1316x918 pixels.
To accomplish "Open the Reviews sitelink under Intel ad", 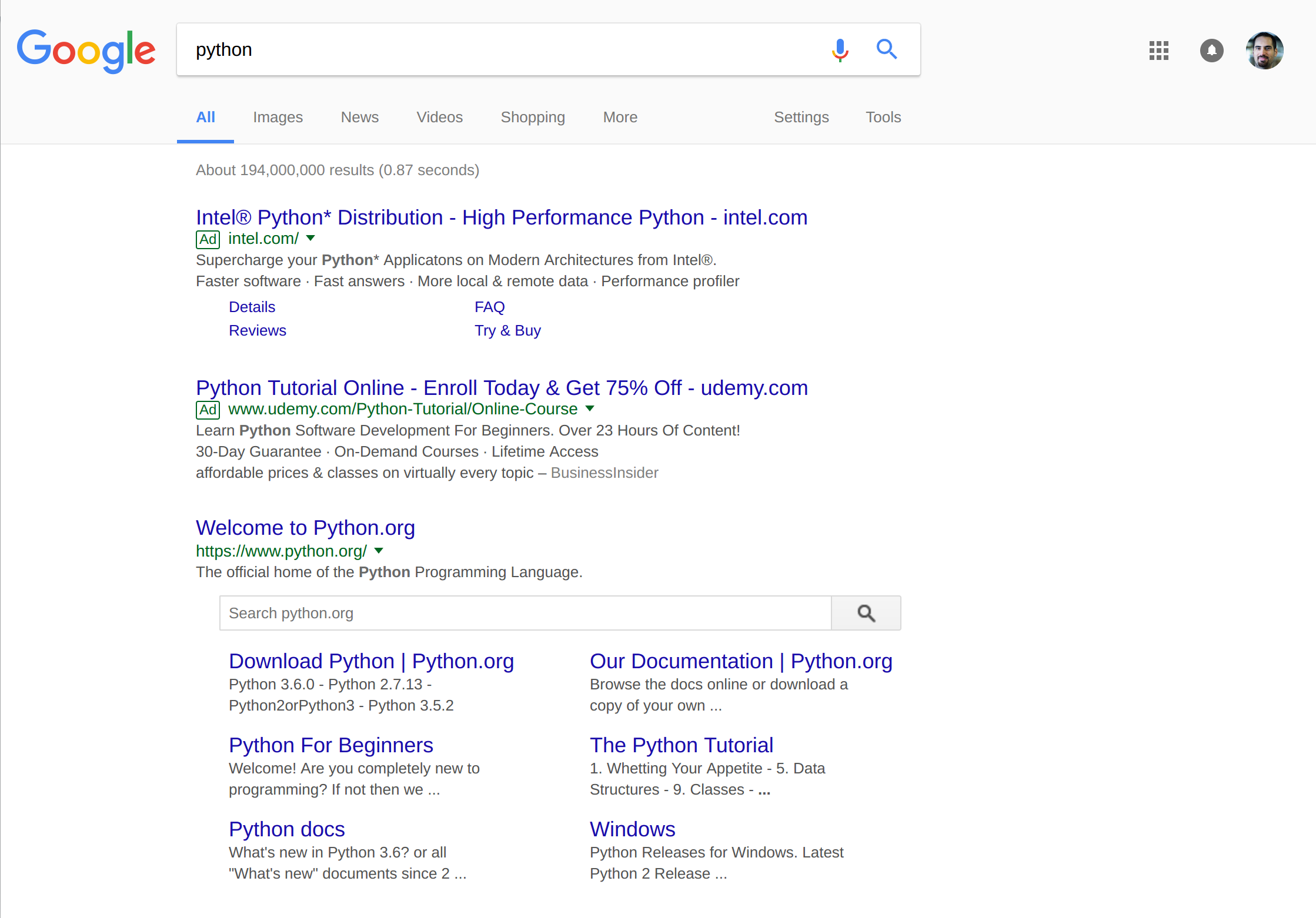I will pyautogui.click(x=258, y=330).
